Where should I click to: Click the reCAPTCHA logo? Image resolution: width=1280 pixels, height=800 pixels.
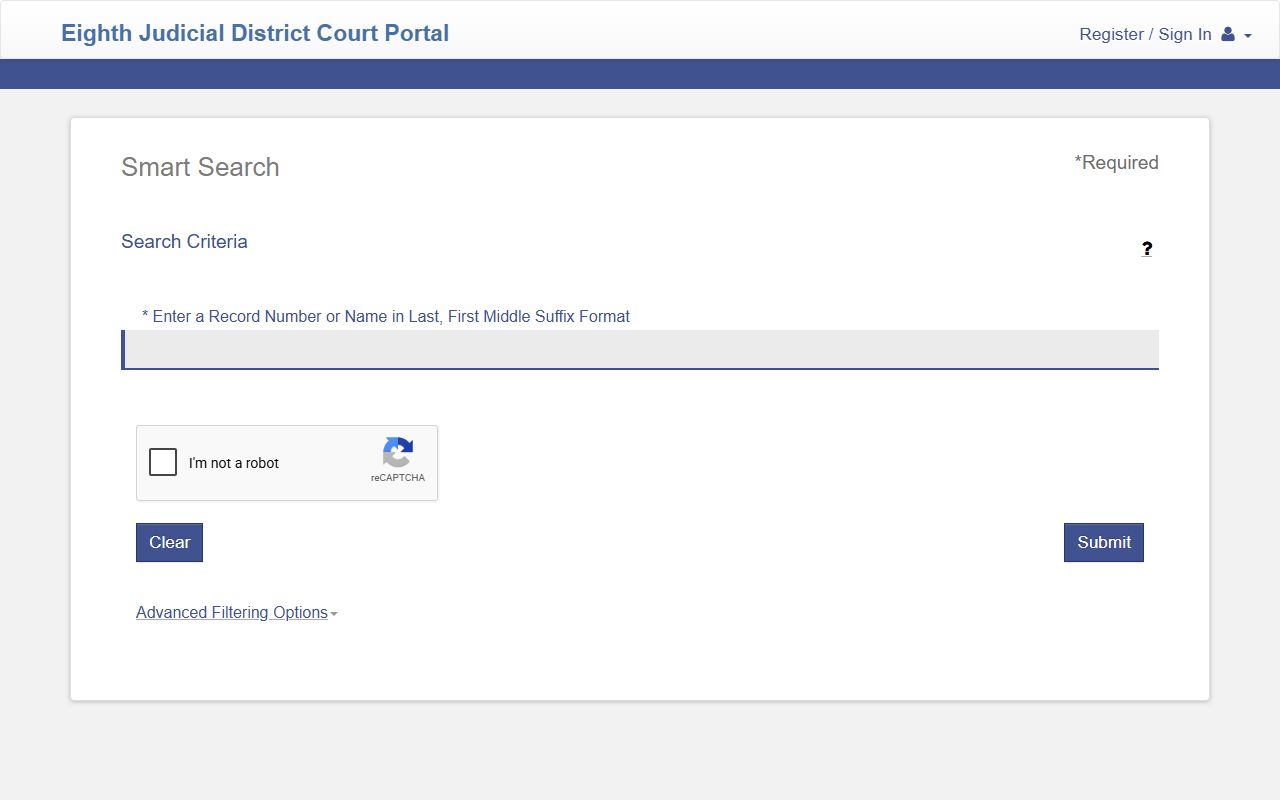(398, 453)
